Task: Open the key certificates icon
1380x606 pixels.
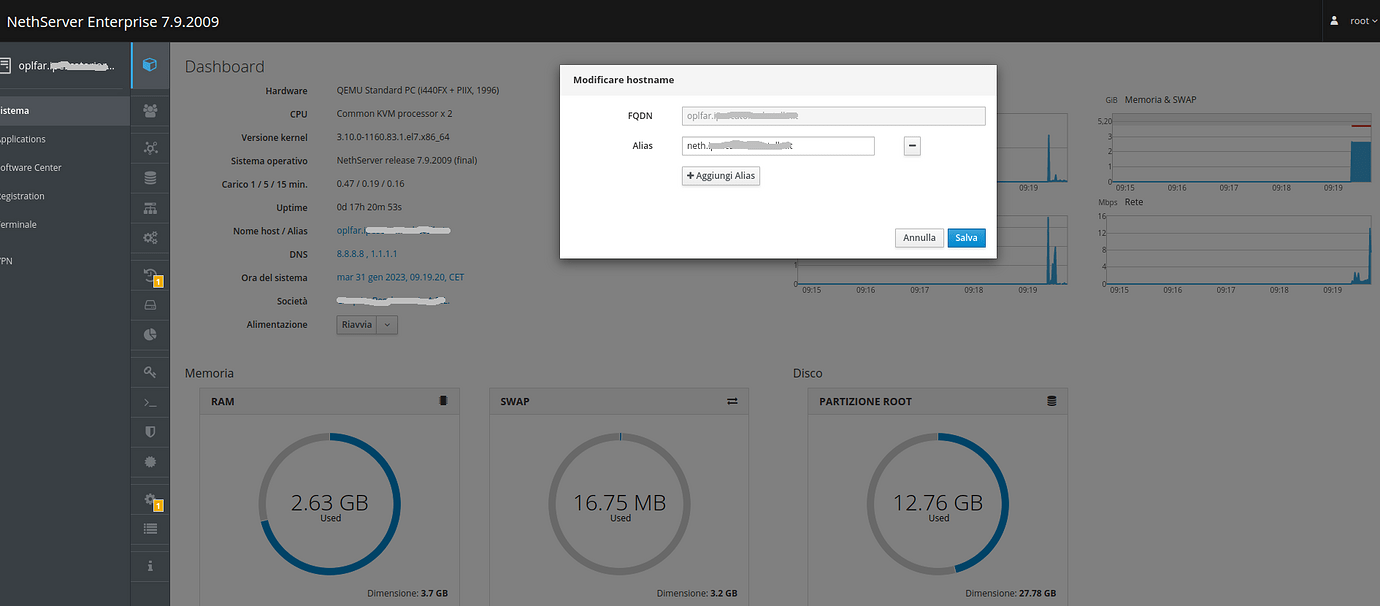Action: 150,372
